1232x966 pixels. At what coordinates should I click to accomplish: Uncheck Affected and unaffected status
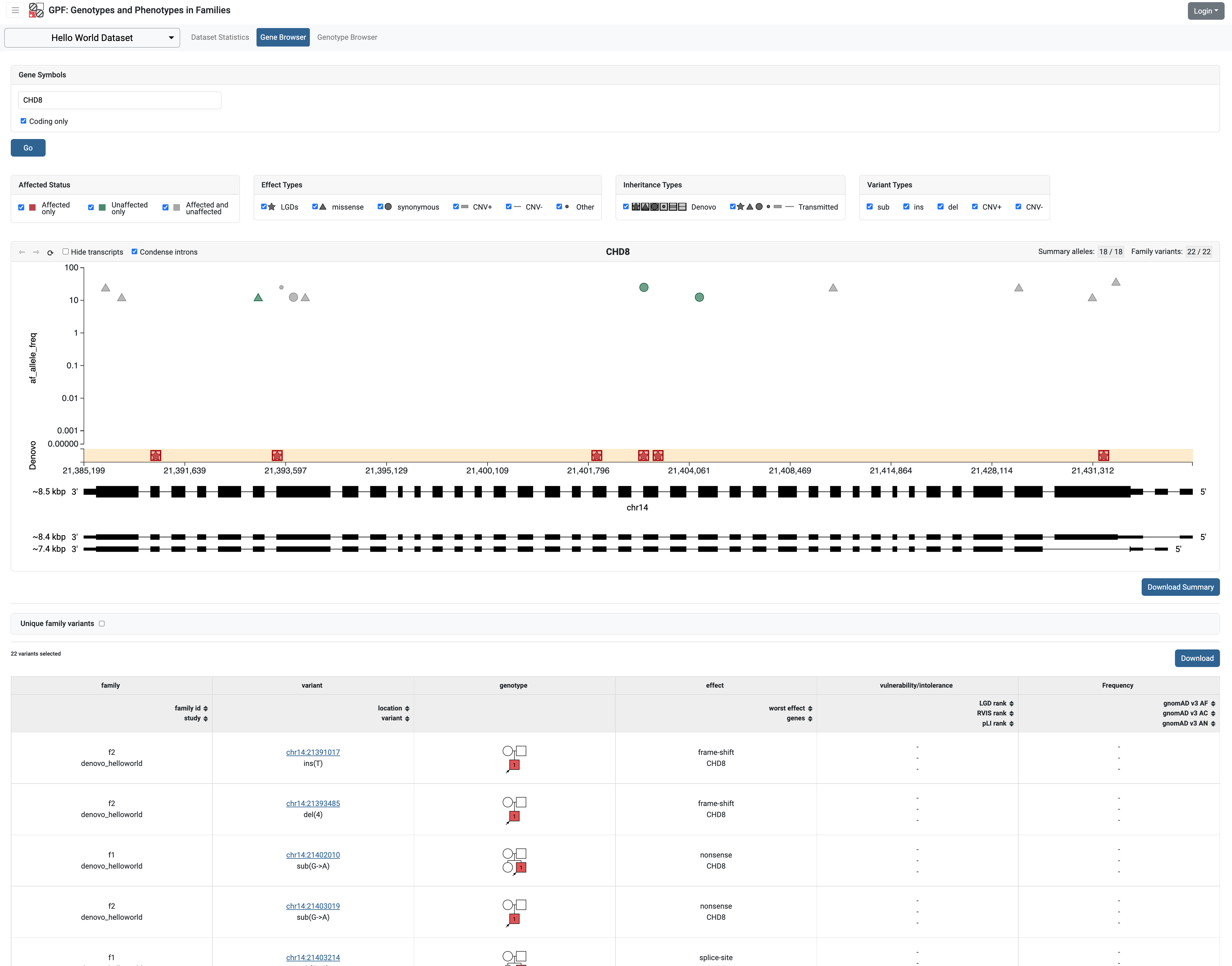pos(165,207)
